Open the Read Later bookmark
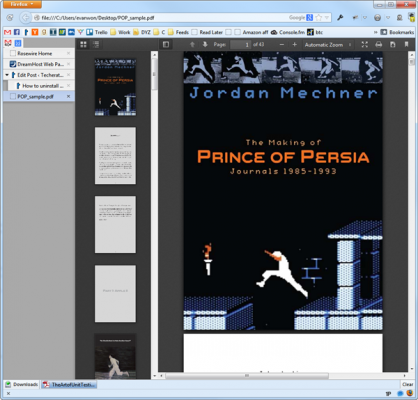 click(x=207, y=32)
